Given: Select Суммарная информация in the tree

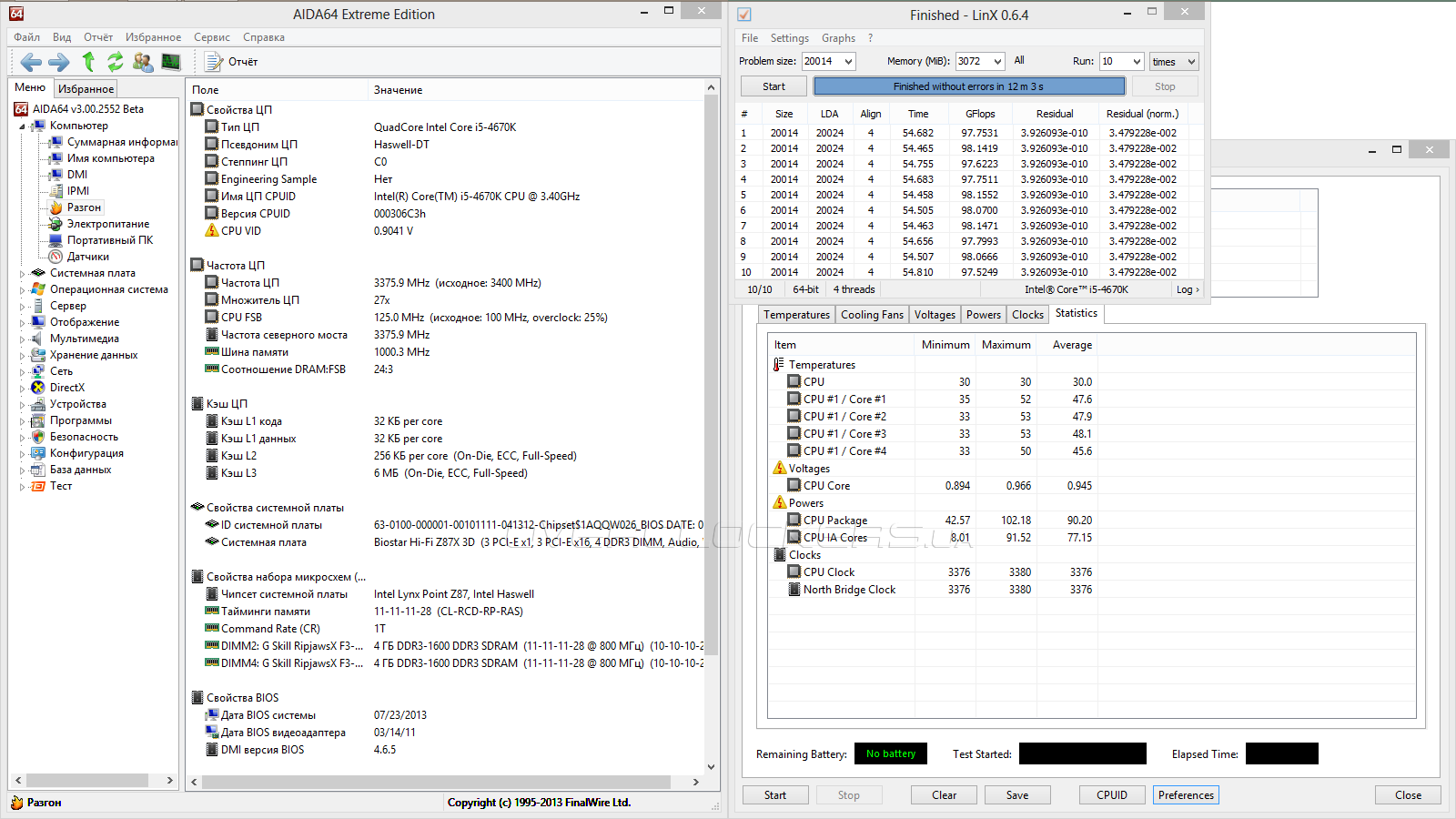Looking at the screenshot, I should coord(121,142).
